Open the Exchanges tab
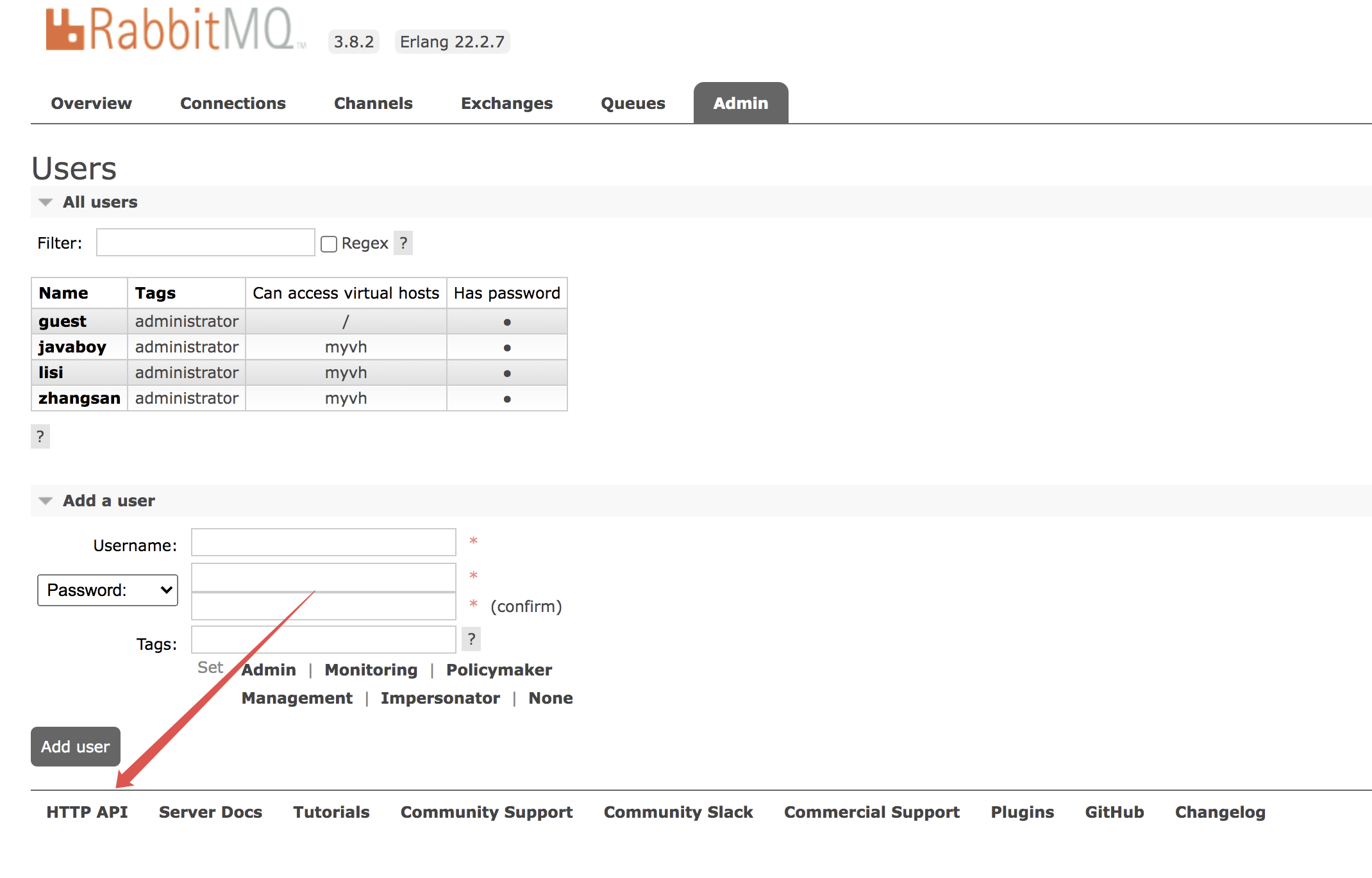 pyautogui.click(x=506, y=103)
